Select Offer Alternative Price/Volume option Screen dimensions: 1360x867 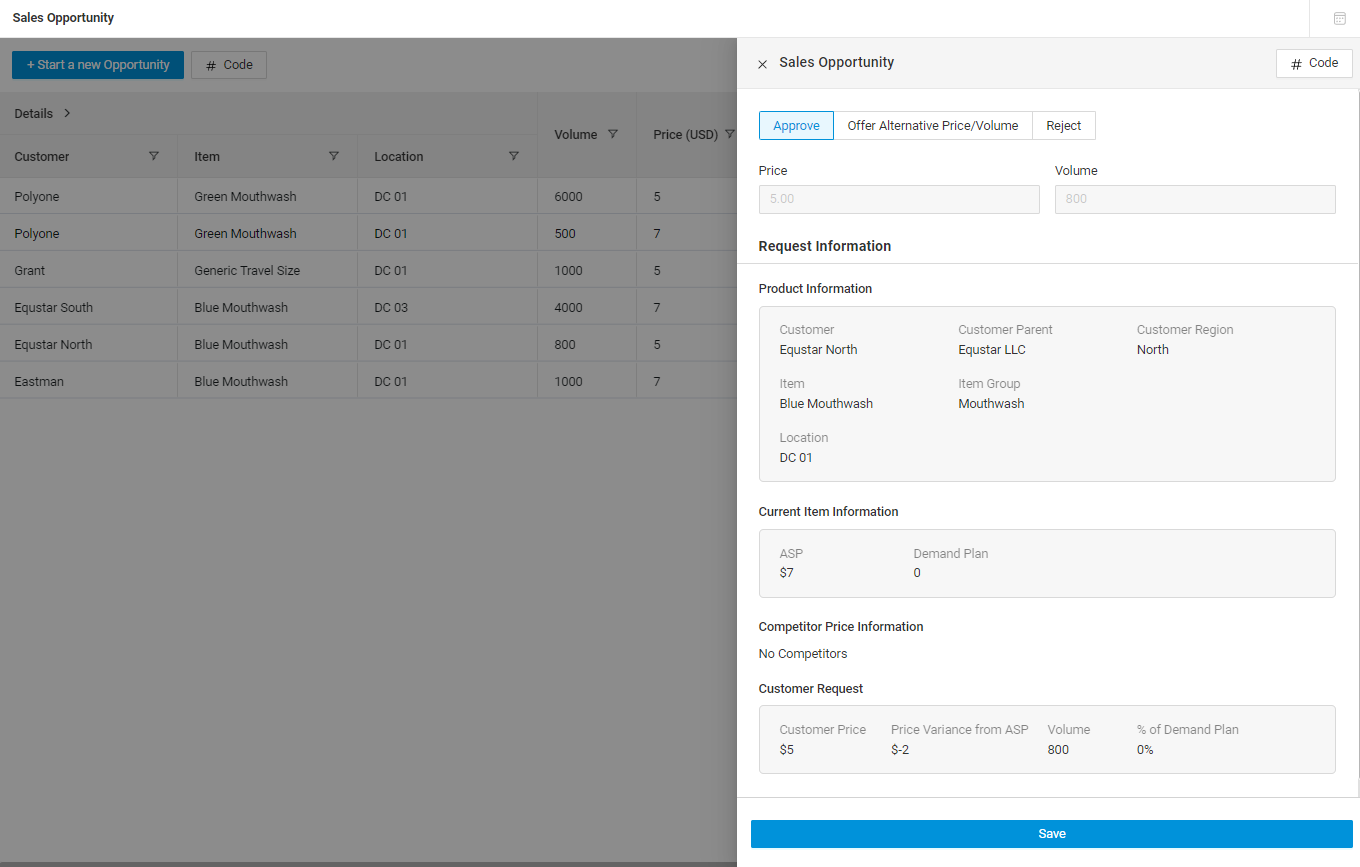tap(933, 125)
